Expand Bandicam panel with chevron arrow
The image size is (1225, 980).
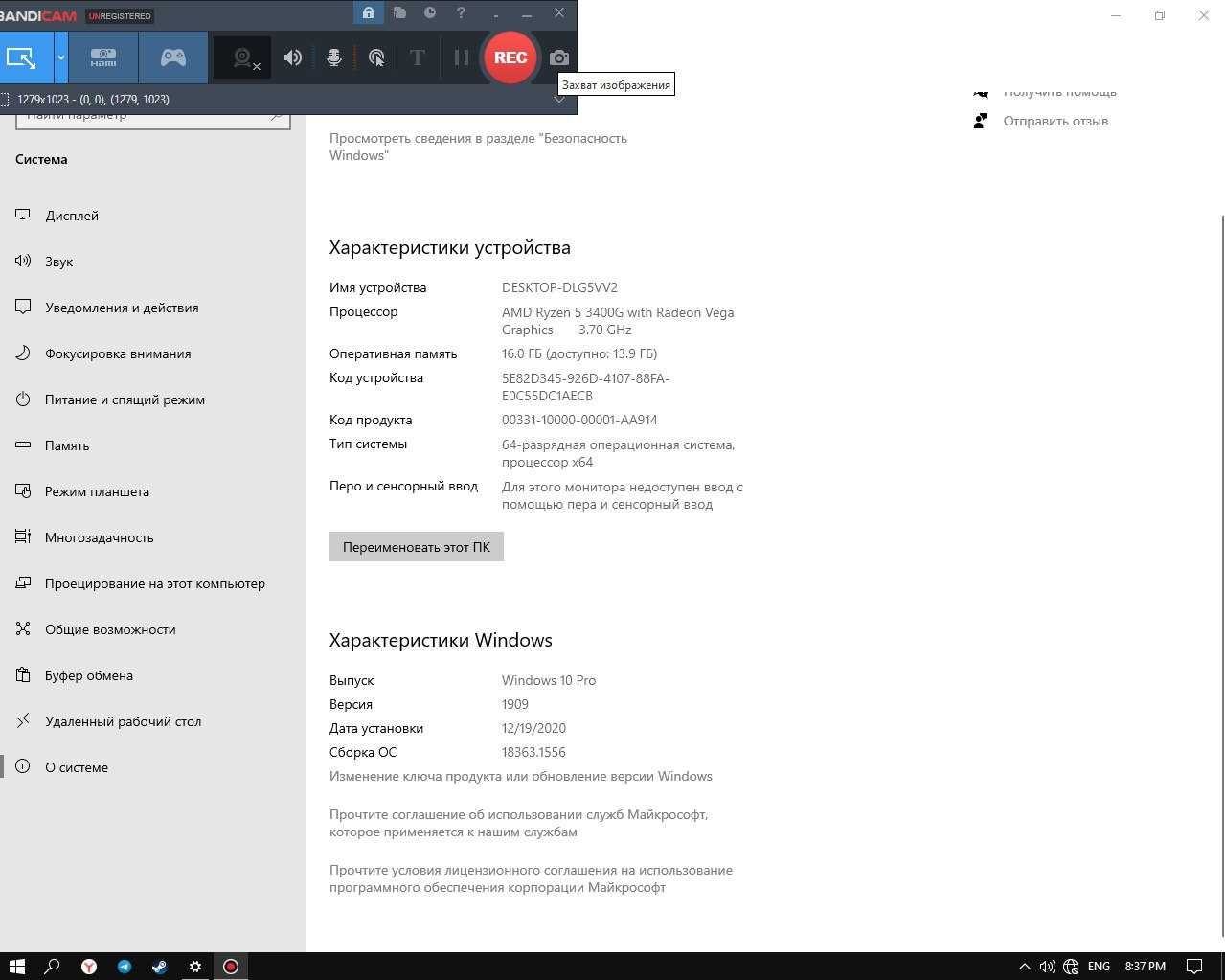pyautogui.click(x=559, y=100)
